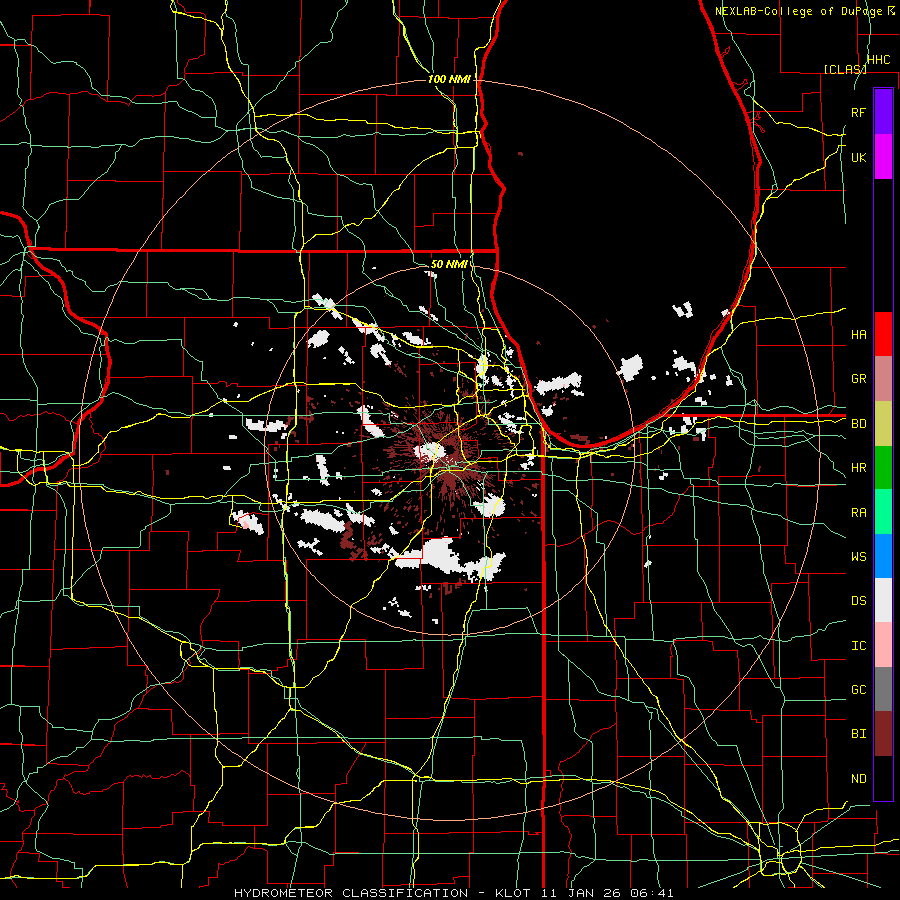This screenshot has width=900, height=900.
Task: Click the KLOT station identifier
Action: pos(513,893)
